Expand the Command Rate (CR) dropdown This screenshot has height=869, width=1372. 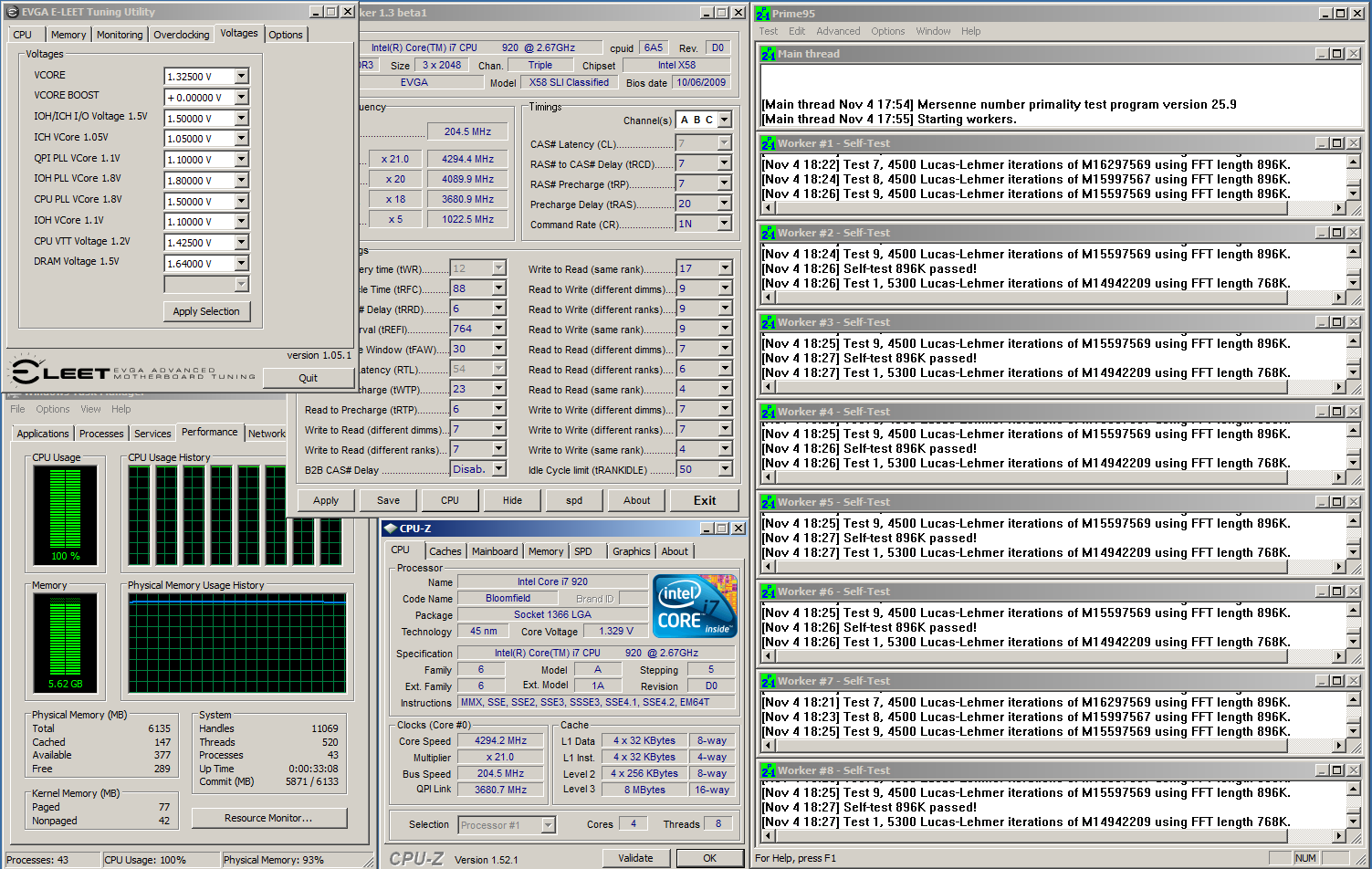[725, 224]
